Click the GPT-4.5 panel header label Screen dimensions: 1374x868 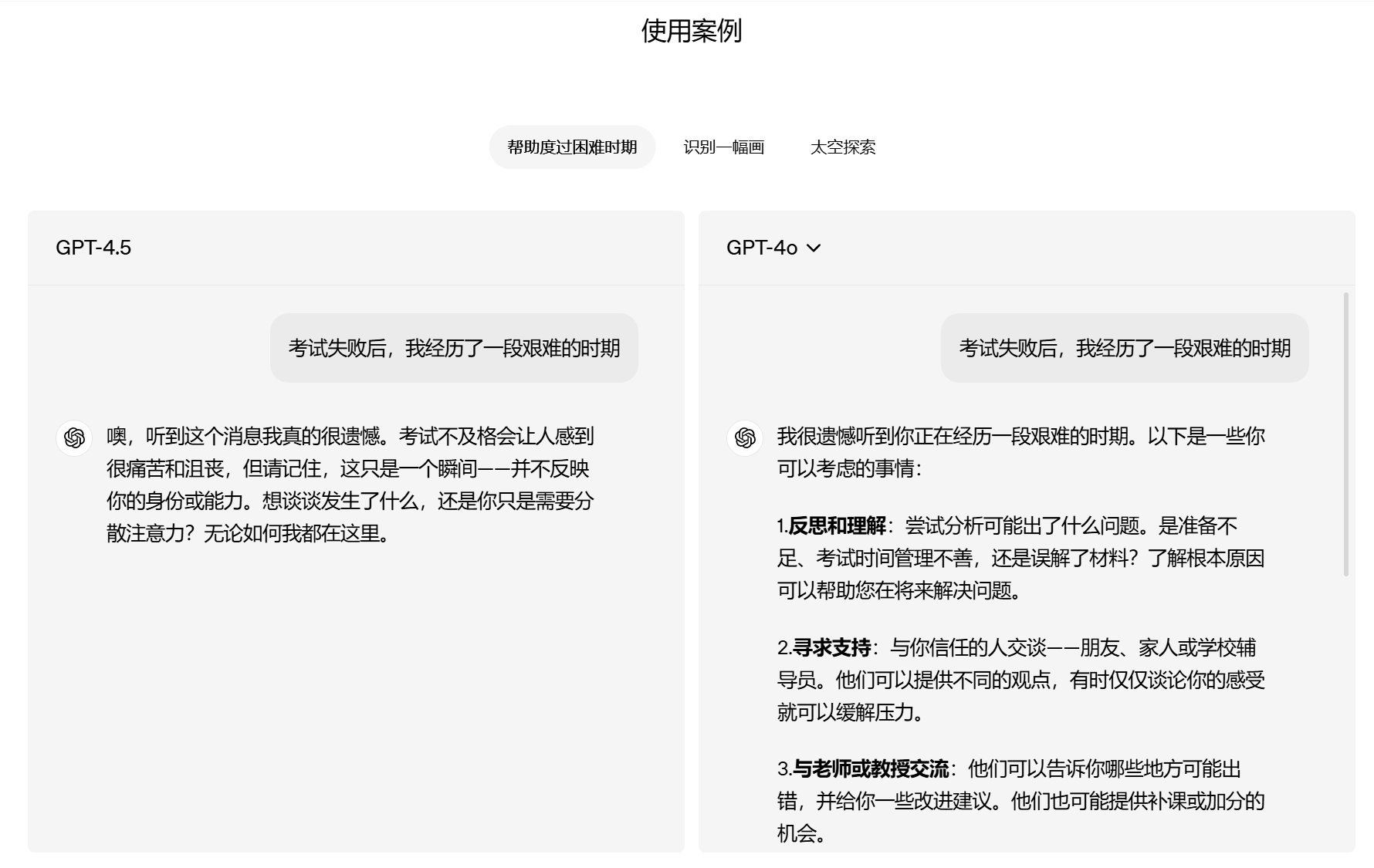click(93, 248)
